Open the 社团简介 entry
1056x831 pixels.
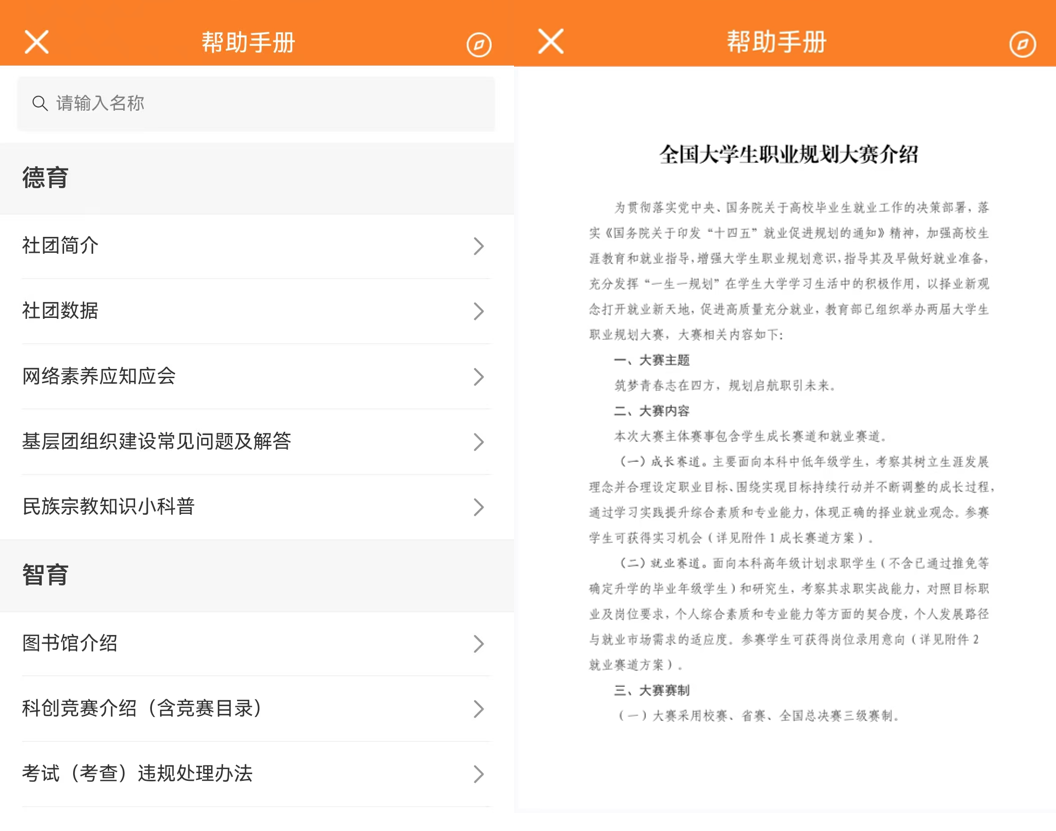pos(61,246)
